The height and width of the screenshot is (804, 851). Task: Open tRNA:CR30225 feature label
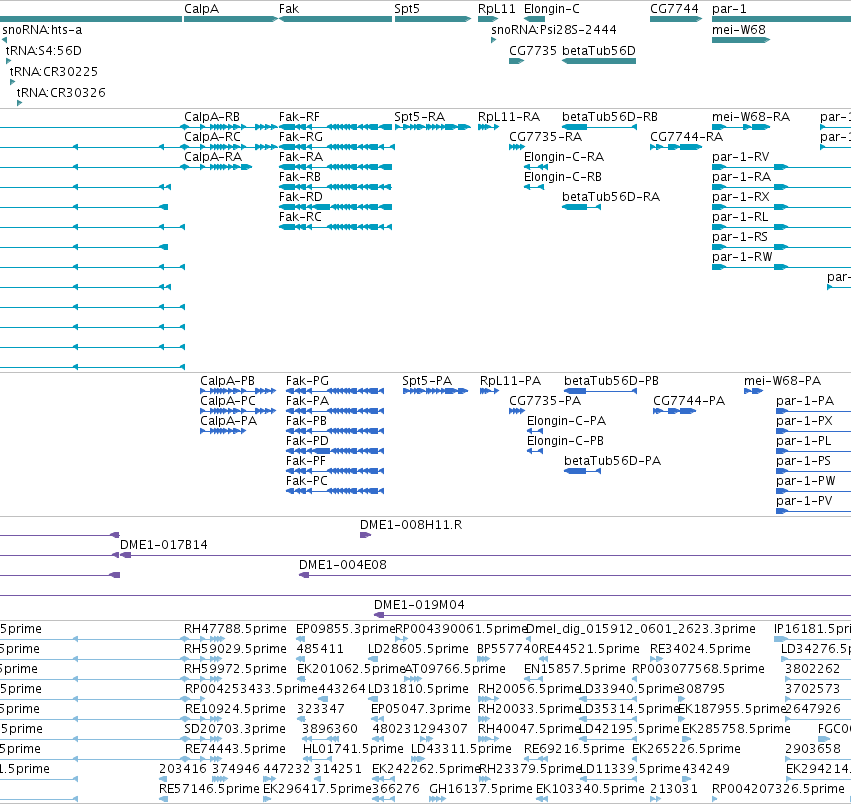(54, 72)
